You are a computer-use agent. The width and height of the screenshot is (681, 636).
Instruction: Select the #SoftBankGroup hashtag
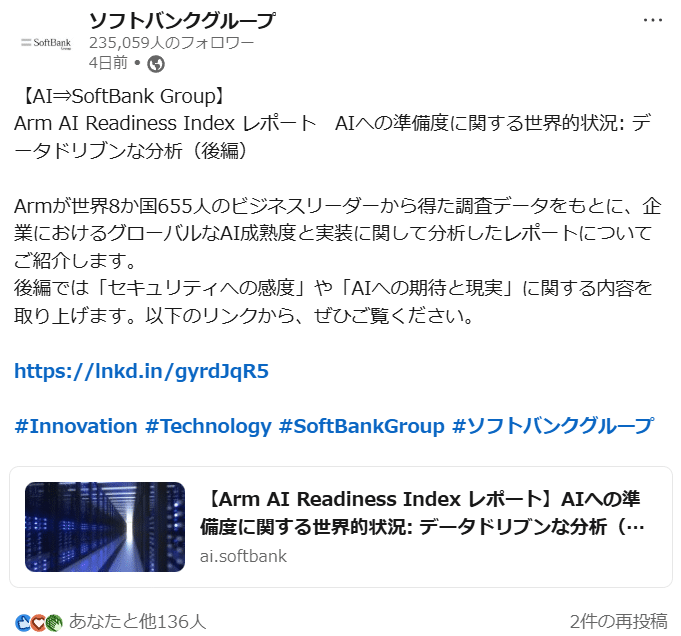pyautogui.click(x=362, y=426)
